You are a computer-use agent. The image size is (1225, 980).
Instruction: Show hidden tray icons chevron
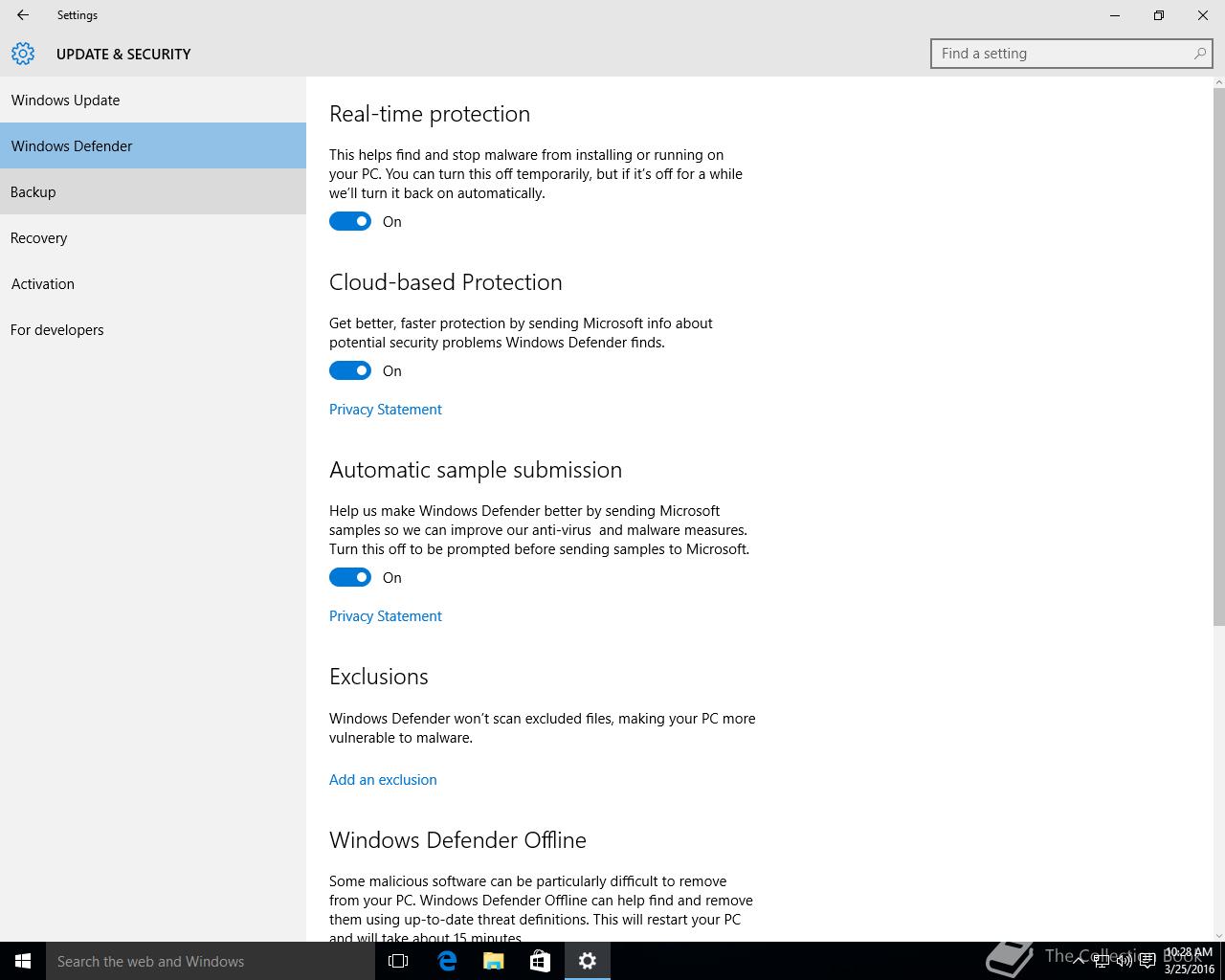1079,961
